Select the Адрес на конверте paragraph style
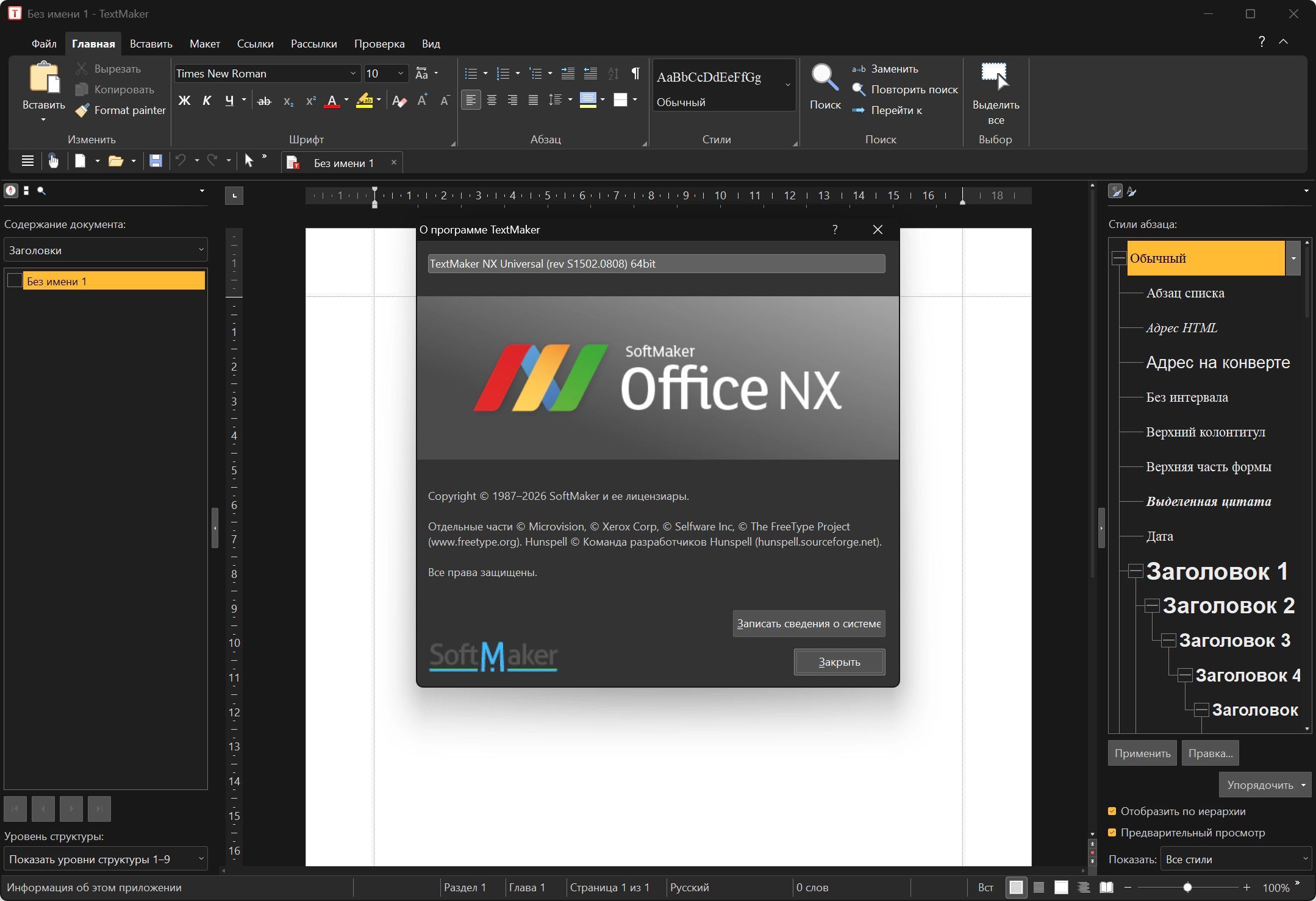1316x901 pixels. 1218,363
